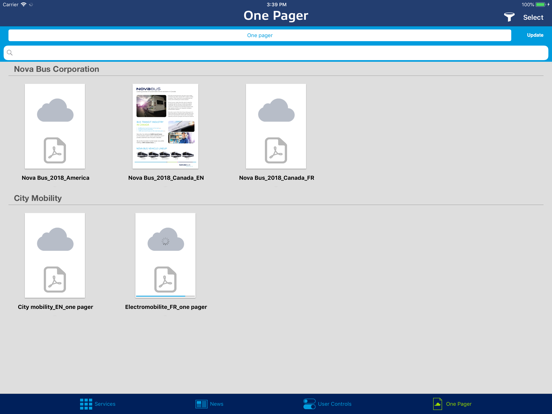Open Nova Bus_2018_Canada_EN document thumbnail
This screenshot has height=414, width=552.
[165, 126]
